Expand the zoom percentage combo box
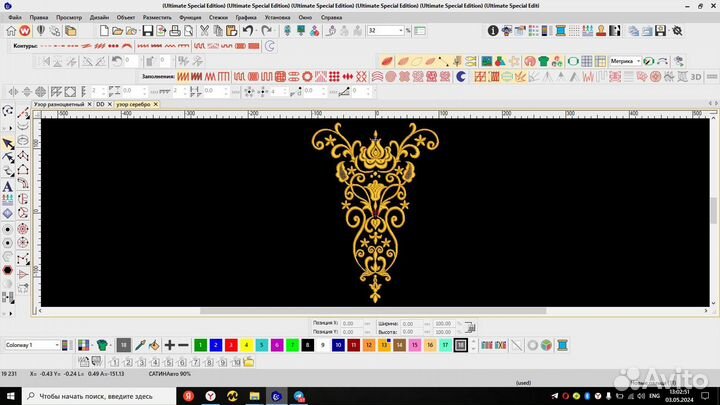Image resolution: width=720 pixels, height=405 pixels. 407,31
